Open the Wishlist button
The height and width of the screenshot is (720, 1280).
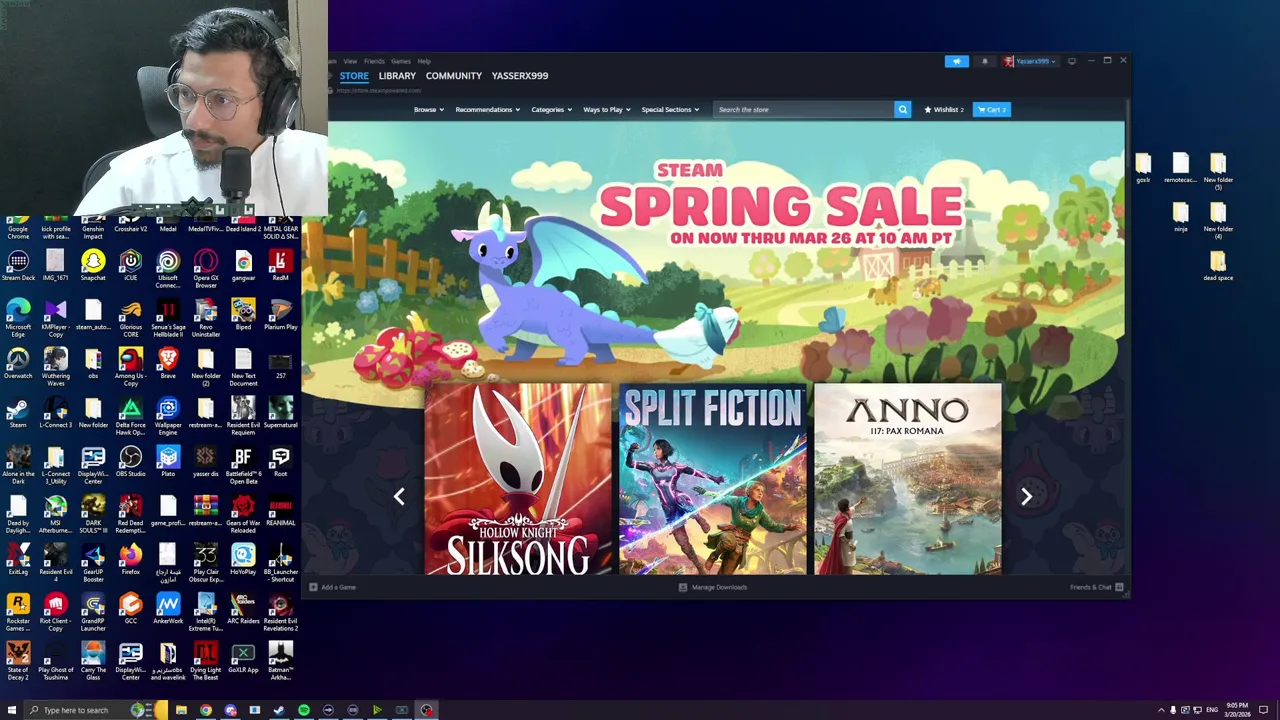click(x=944, y=109)
